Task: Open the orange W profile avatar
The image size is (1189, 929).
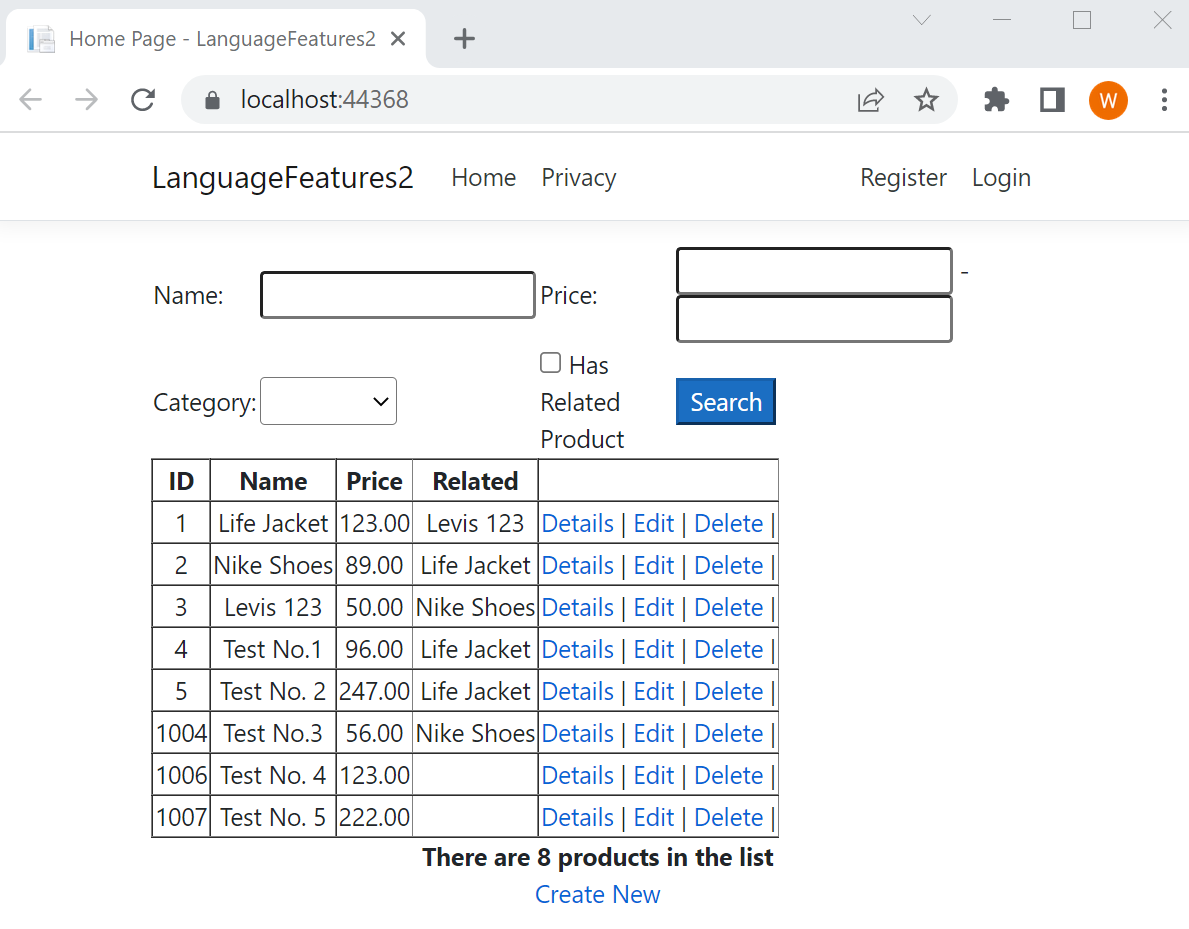Action: 1108,100
